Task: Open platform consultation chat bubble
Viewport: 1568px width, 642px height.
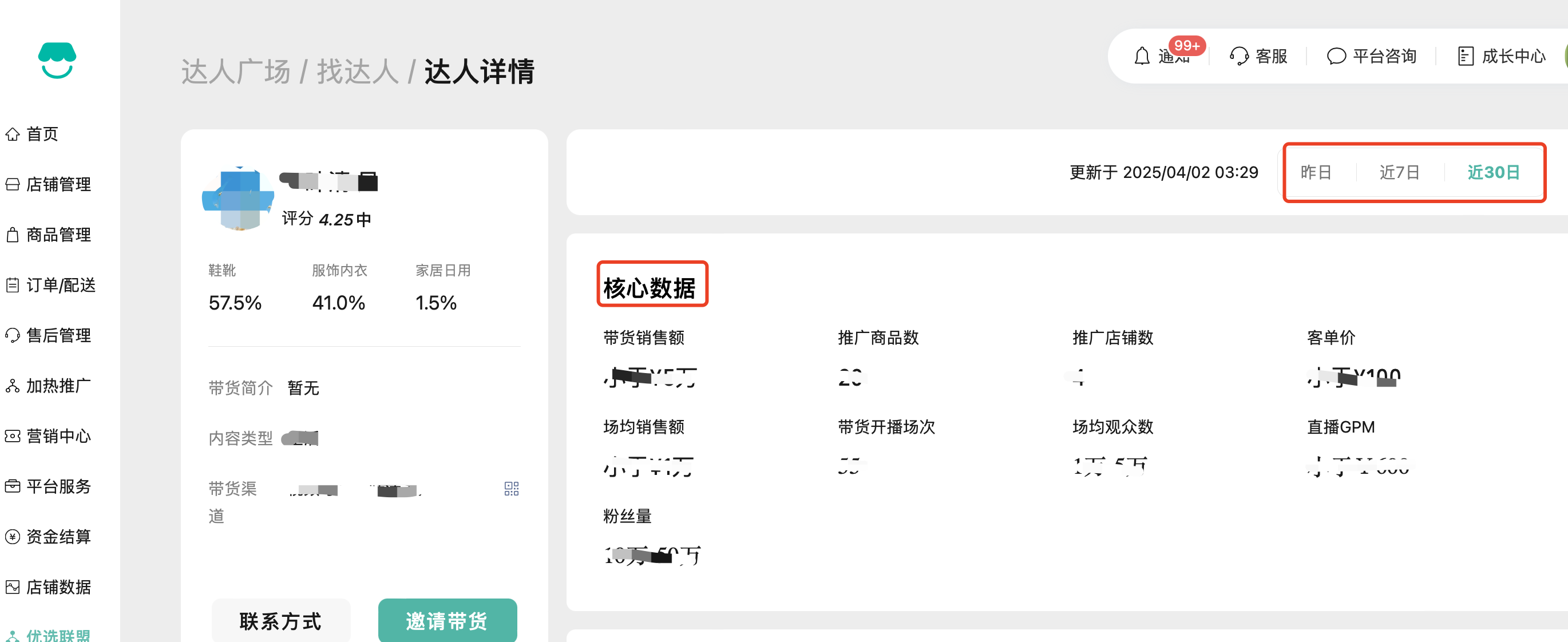Action: click(1336, 57)
